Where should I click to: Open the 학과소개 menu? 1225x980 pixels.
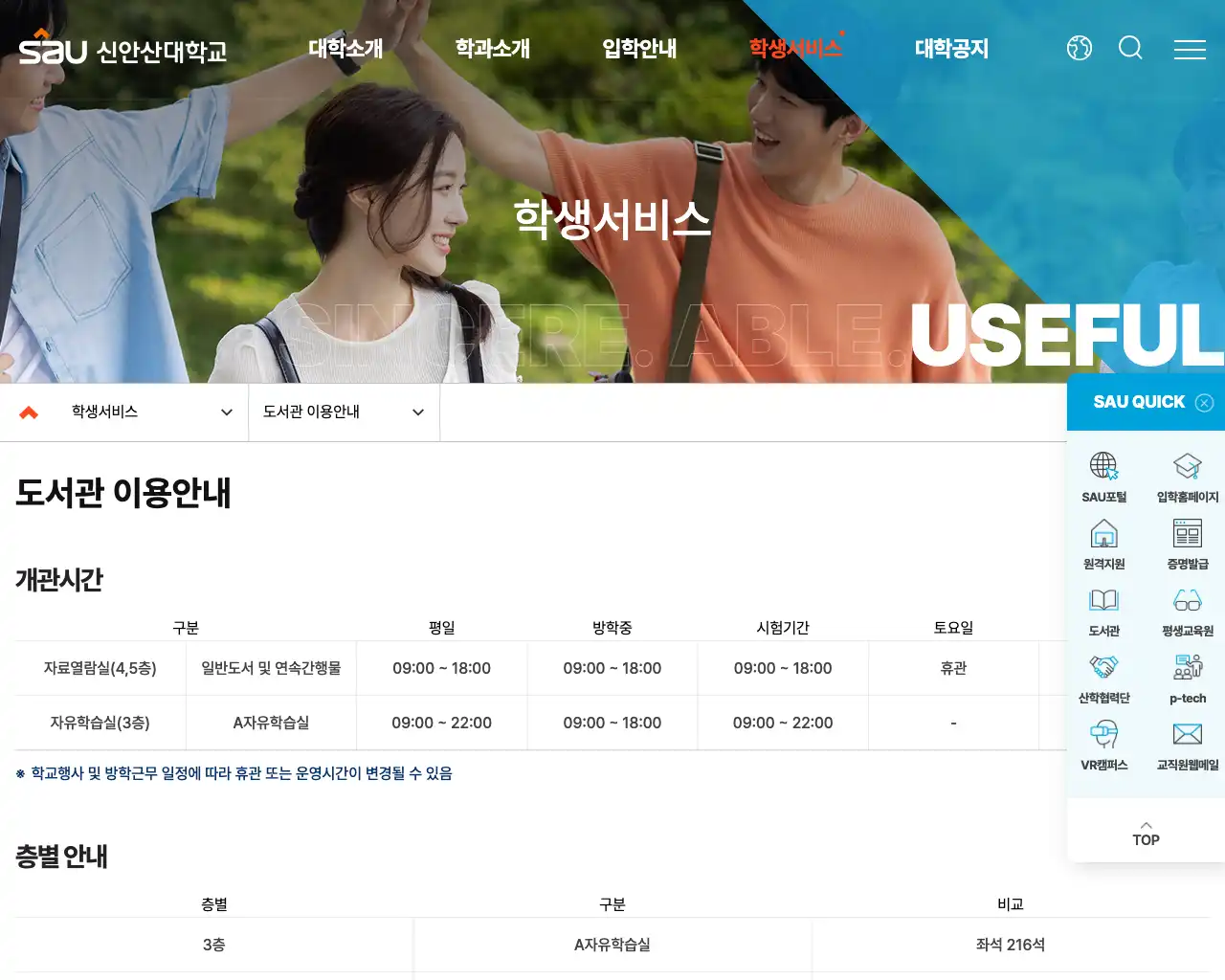(x=493, y=48)
